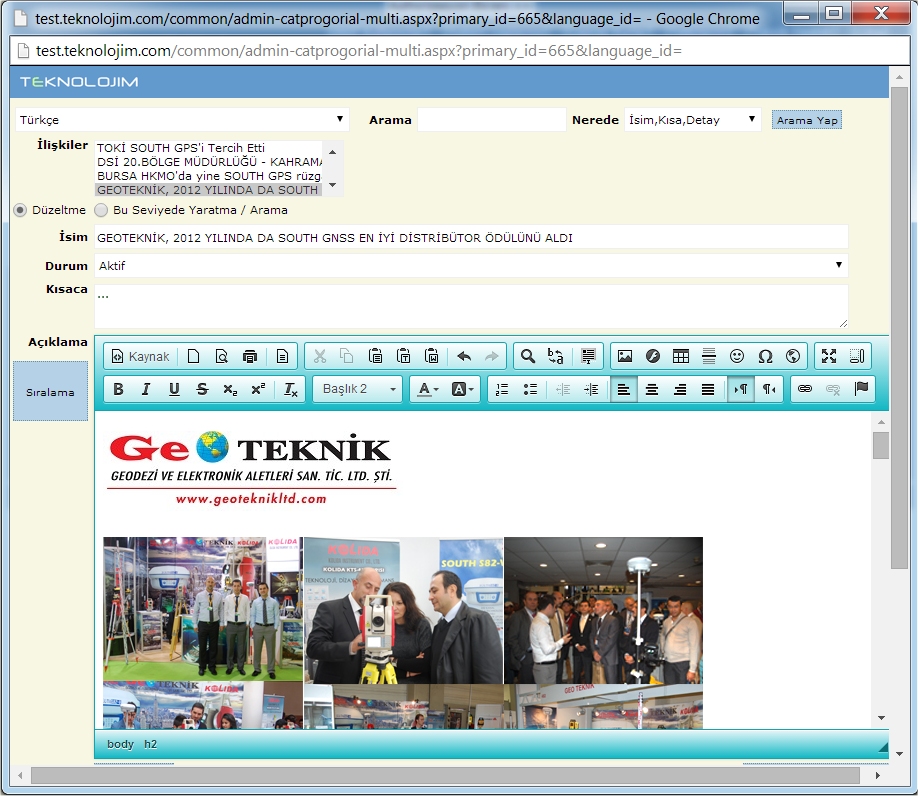
Task: Click the Preview icon in editor toolbar
Action: (221, 356)
